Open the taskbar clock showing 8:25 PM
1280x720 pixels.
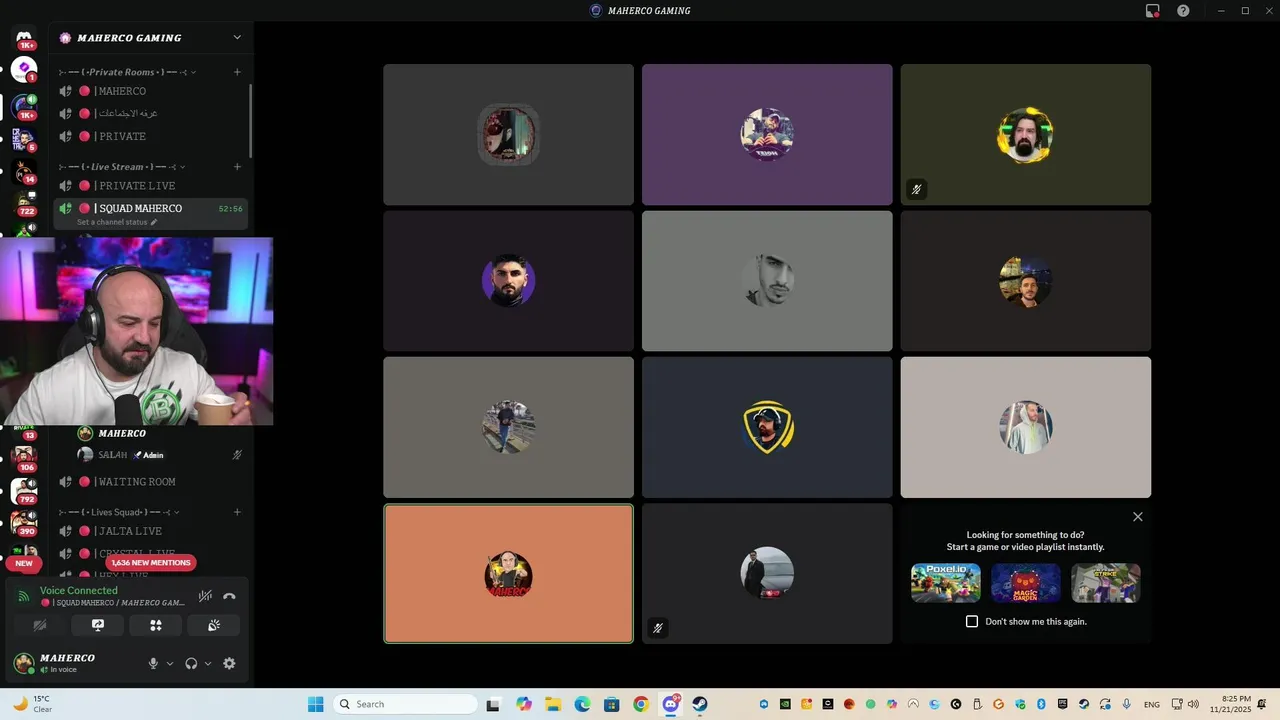(1230, 704)
